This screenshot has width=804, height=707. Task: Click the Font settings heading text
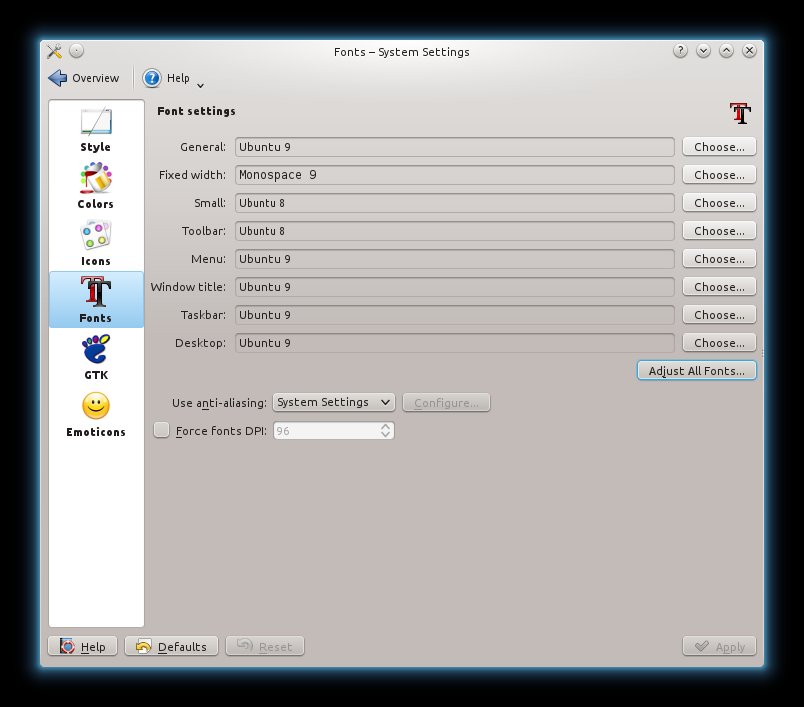coord(196,111)
